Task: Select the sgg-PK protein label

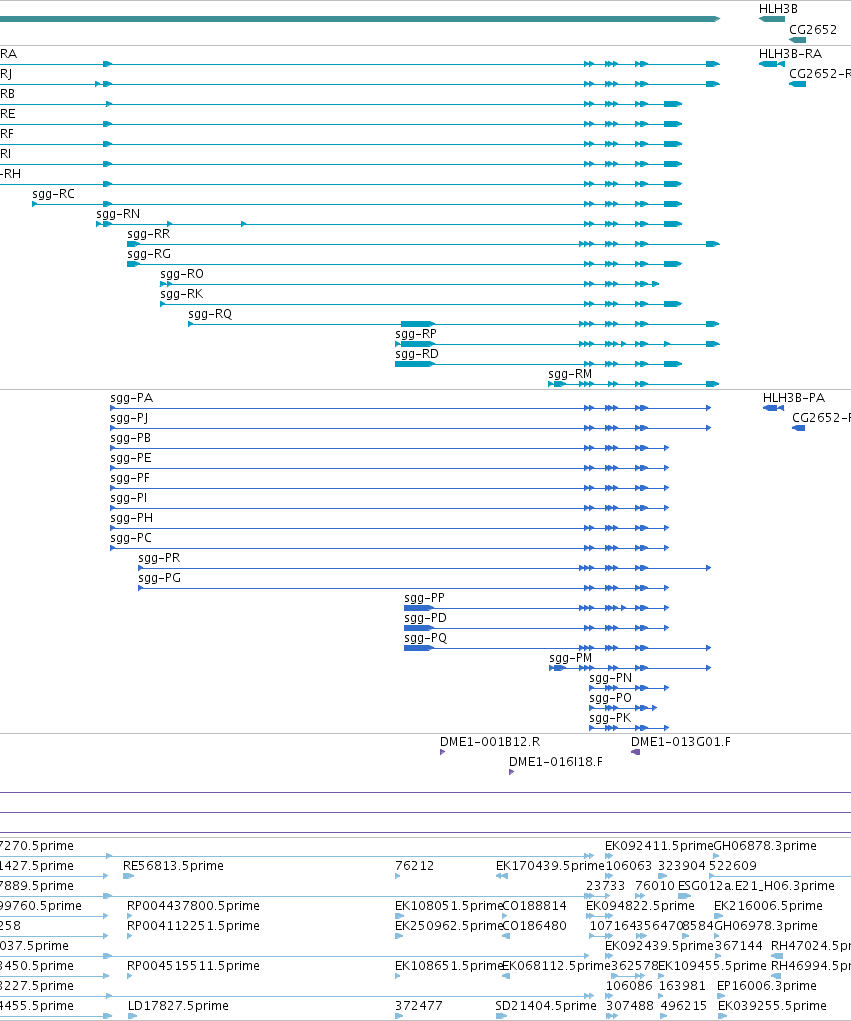Action: (610, 718)
